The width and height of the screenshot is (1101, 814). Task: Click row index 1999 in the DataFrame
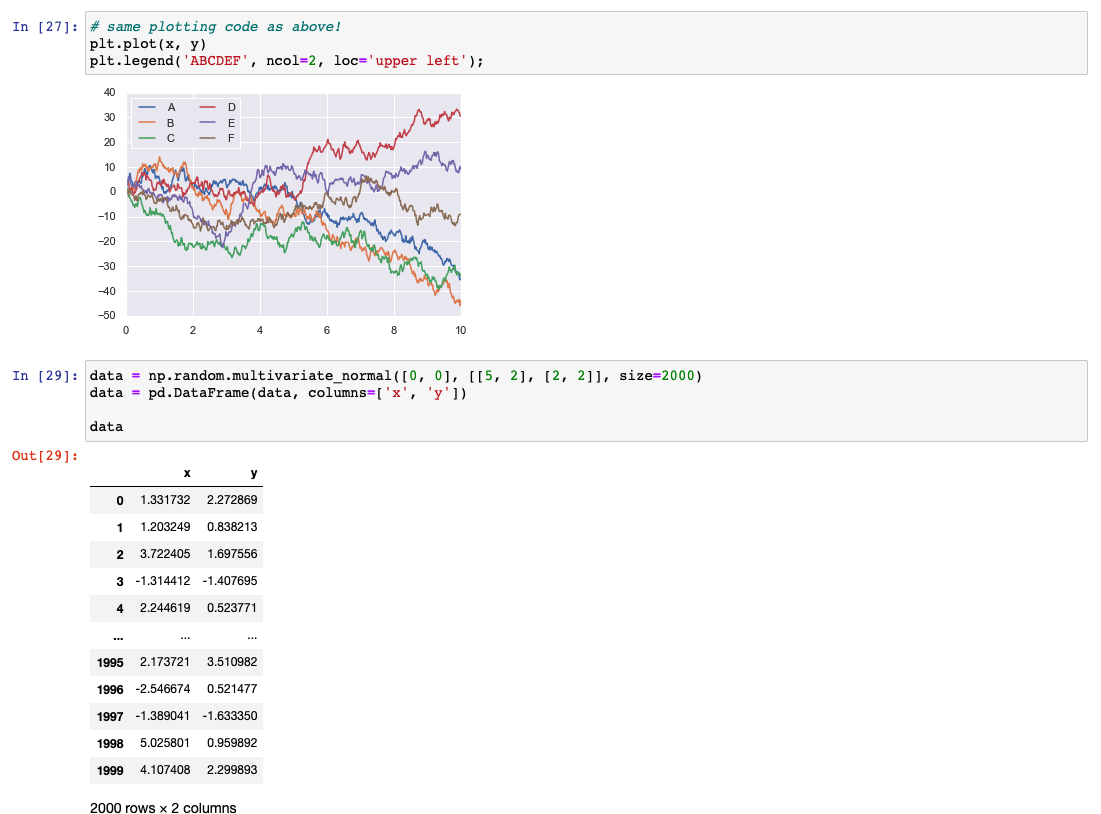click(110, 770)
